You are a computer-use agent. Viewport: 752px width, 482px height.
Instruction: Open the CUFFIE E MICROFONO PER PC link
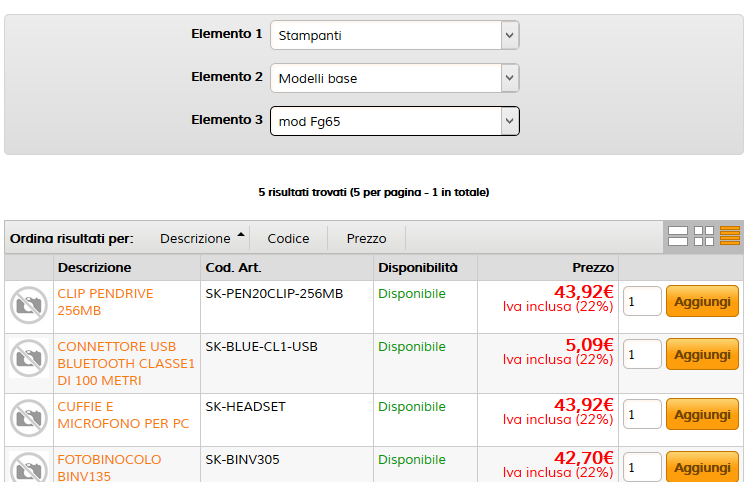click(123, 415)
